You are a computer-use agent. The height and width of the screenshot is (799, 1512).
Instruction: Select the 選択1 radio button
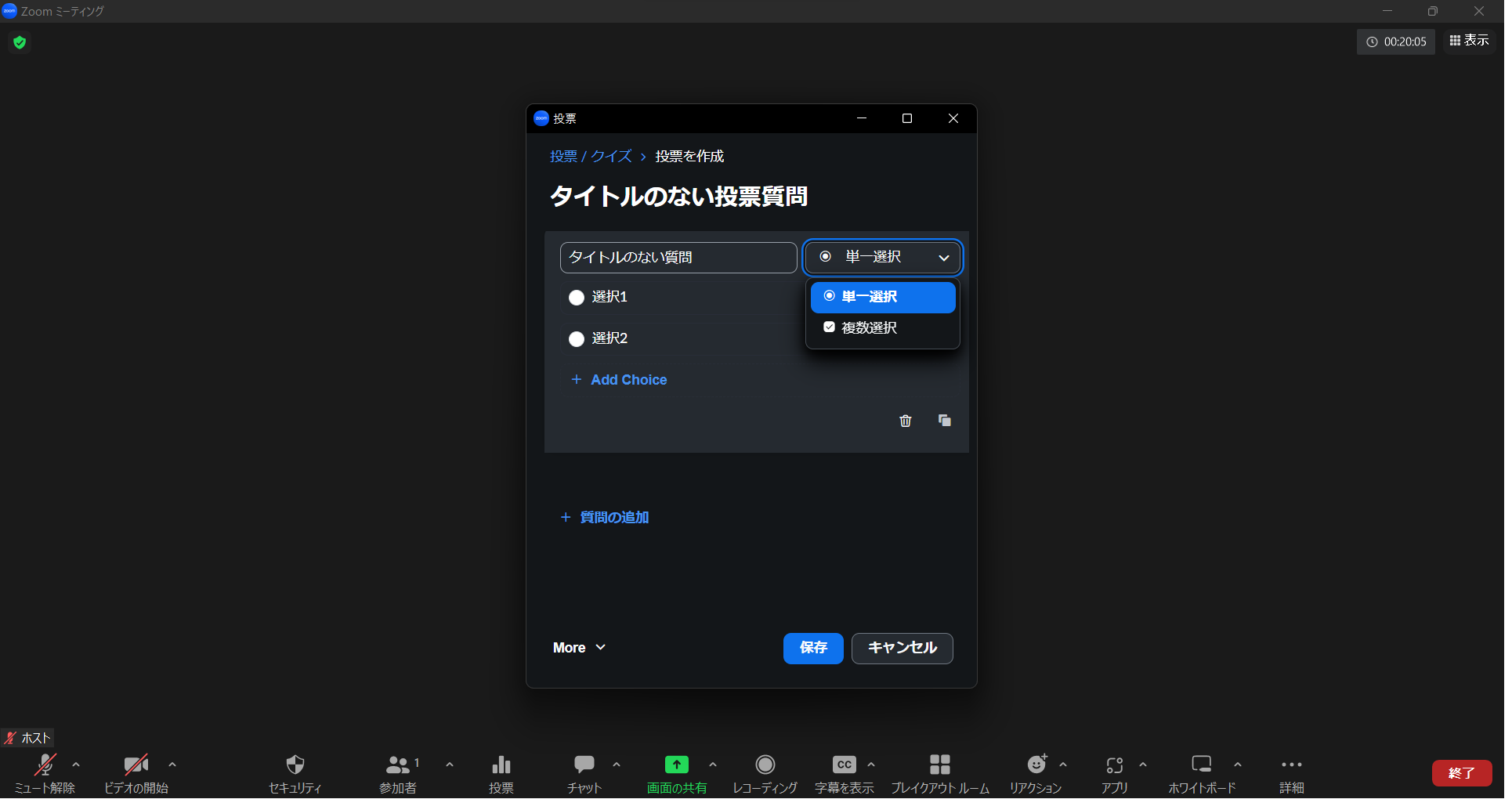tap(577, 298)
